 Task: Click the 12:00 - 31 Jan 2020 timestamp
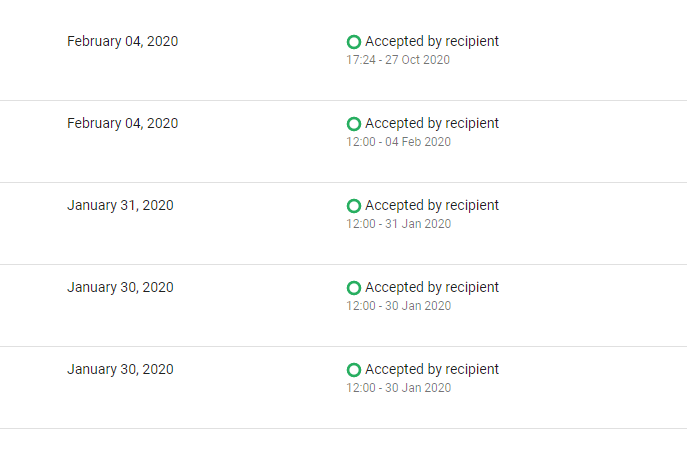pyautogui.click(x=399, y=223)
